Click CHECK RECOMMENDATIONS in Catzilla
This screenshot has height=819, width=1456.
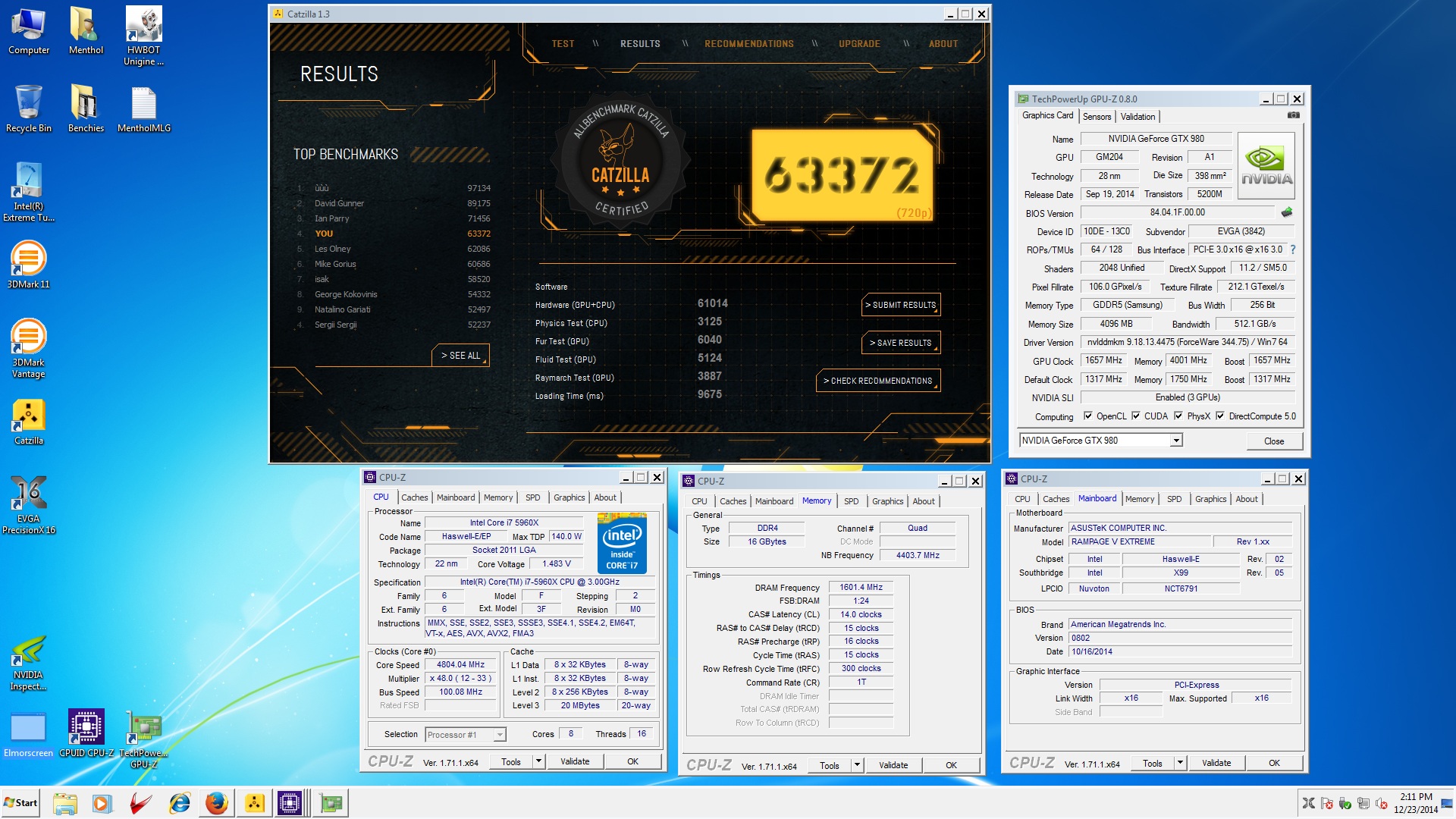[878, 381]
